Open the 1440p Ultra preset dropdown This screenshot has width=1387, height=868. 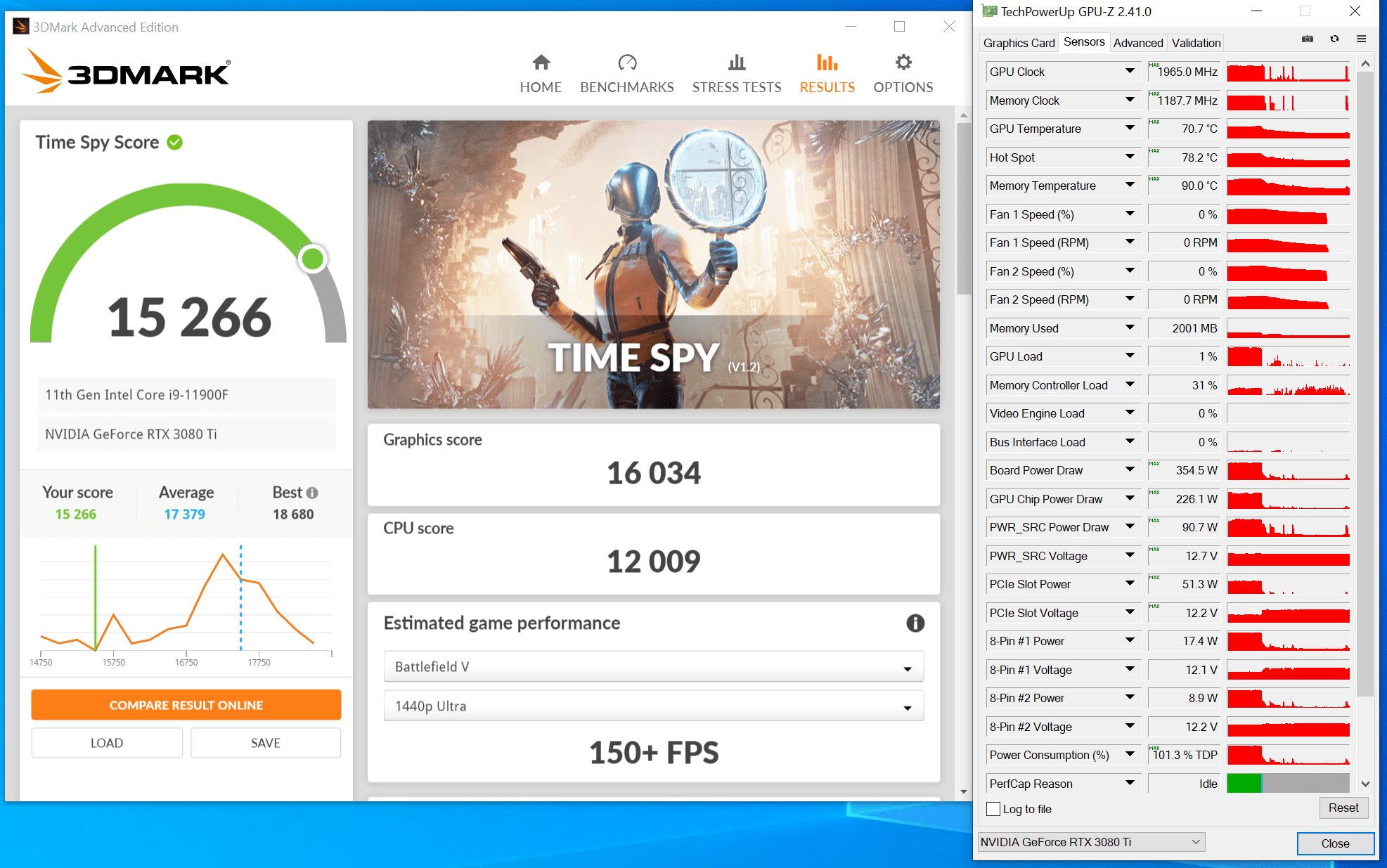(653, 706)
